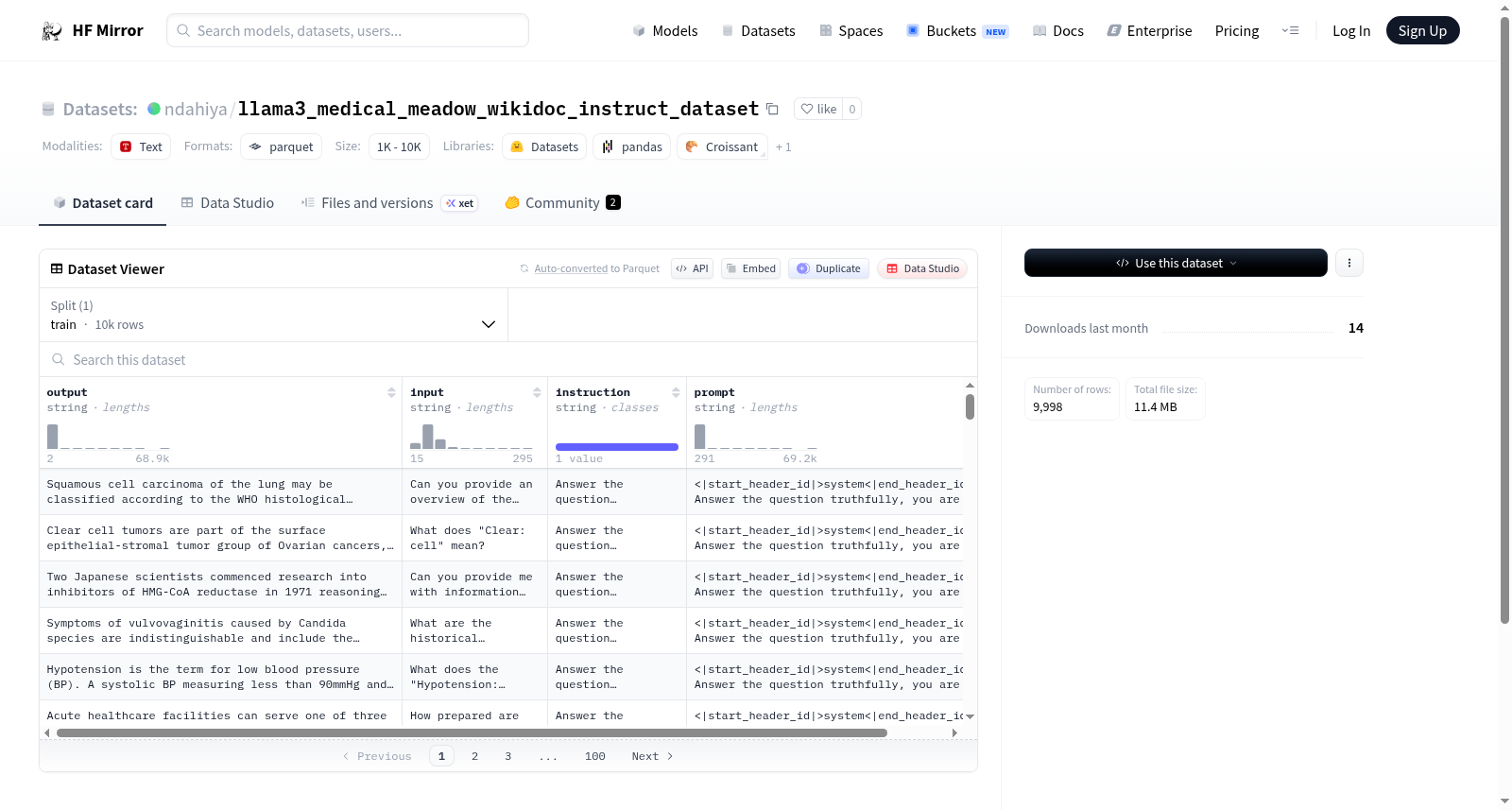Viewport: 1512px width, 810px height.
Task: Go to Spaces
Action: pos(850,30)
